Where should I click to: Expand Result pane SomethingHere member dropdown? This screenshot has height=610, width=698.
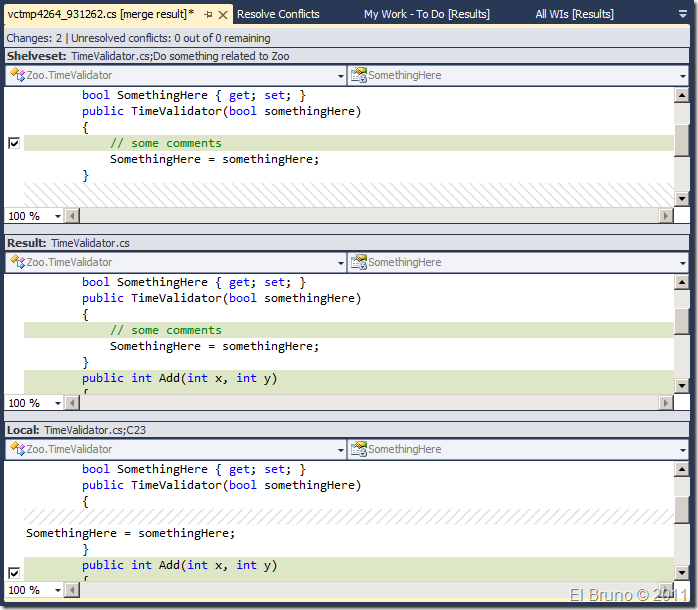coord(681,262)
